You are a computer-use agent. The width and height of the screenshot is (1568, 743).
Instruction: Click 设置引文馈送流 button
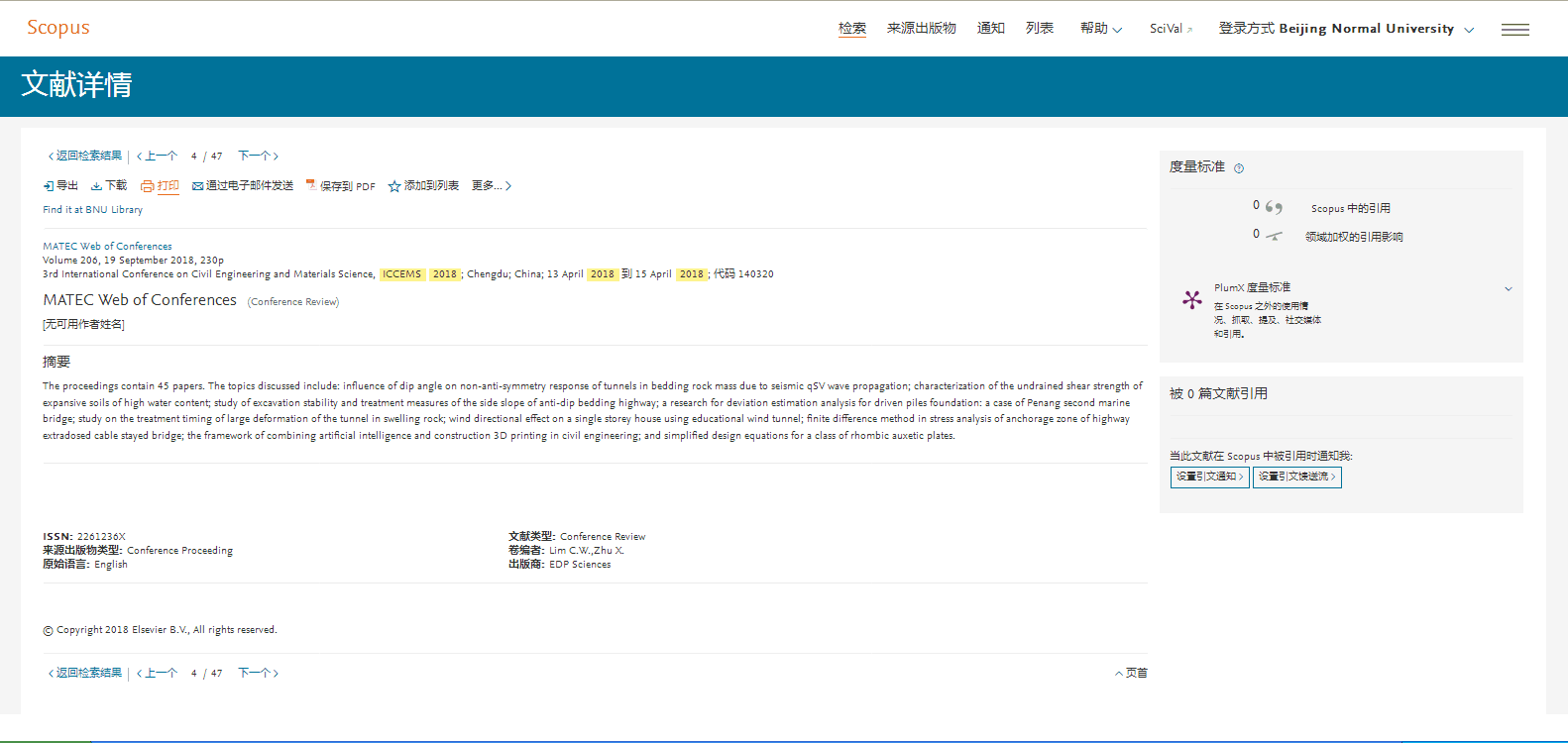click(1297, 478)
